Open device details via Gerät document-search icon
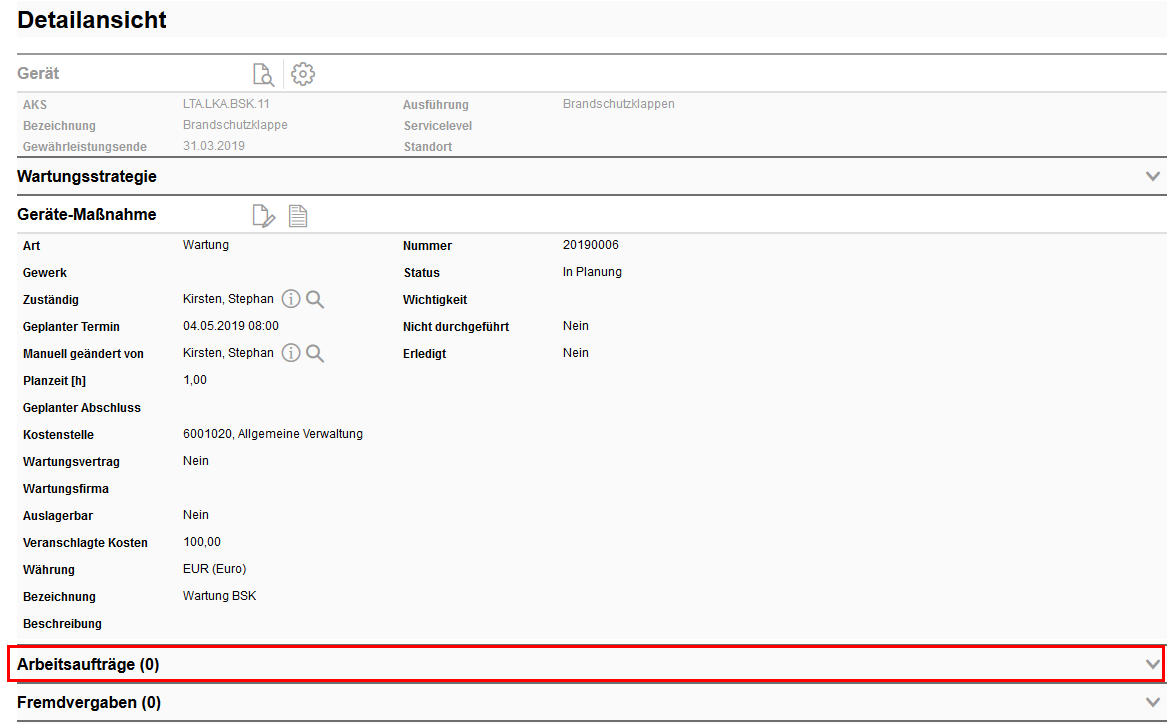Screen dimensions: 1167x724 263,74
